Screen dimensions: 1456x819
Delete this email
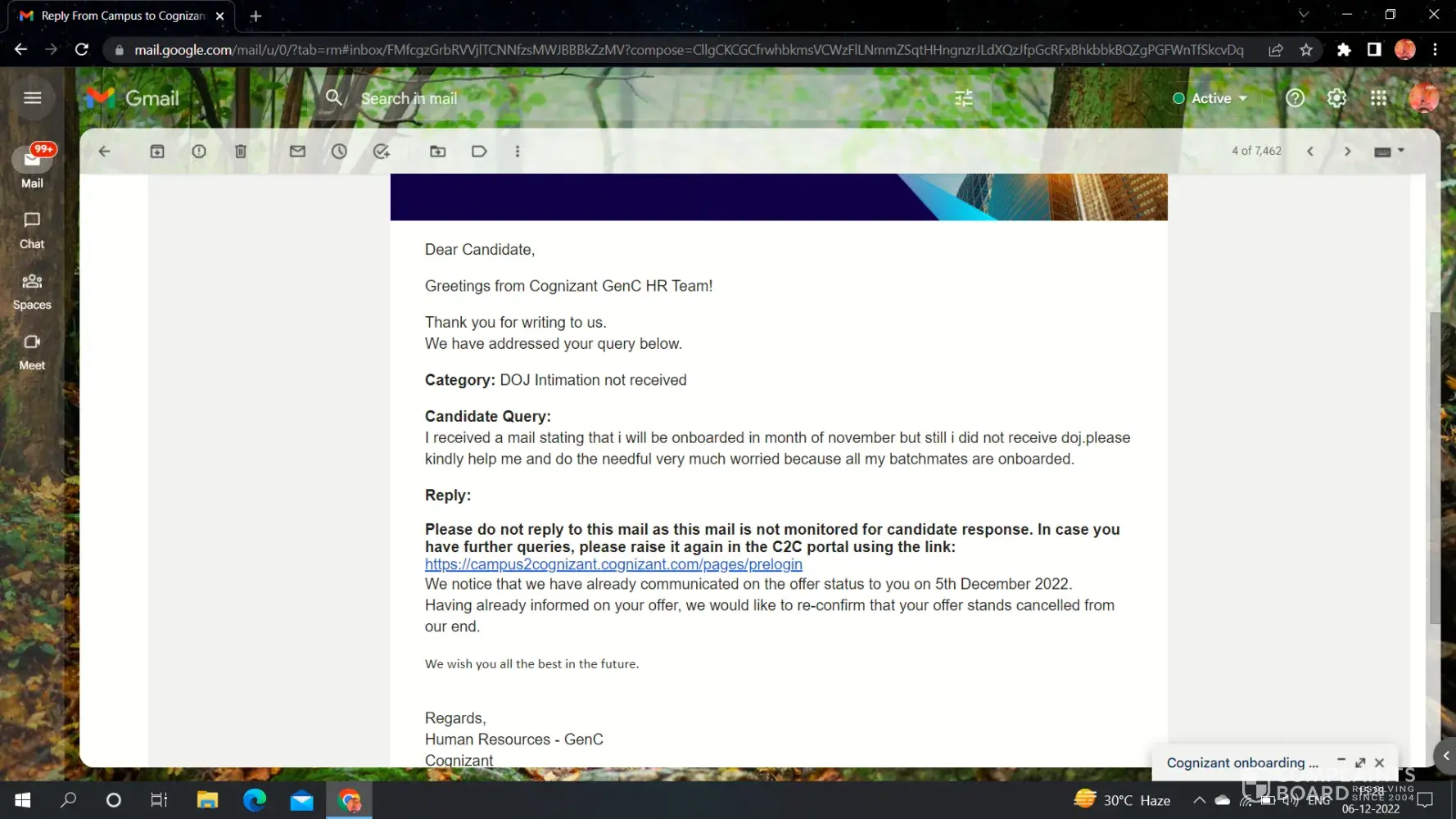tap(241, 152)
